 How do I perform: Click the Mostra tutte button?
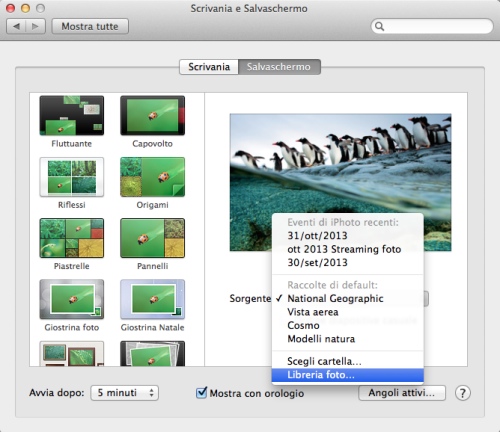pos(90,26)
